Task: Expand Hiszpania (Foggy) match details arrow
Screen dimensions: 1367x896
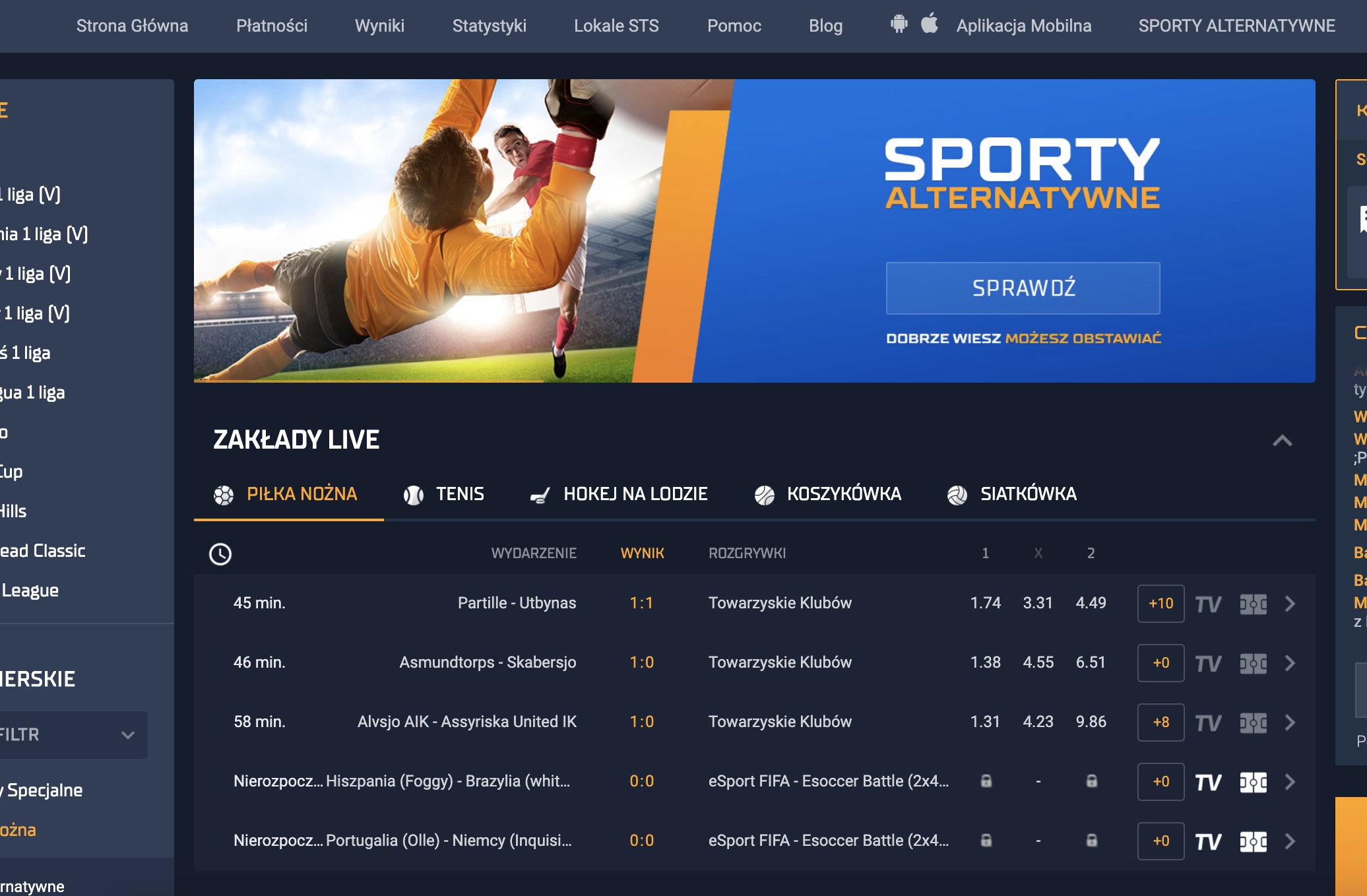Action: click(x=1290, y=782)
